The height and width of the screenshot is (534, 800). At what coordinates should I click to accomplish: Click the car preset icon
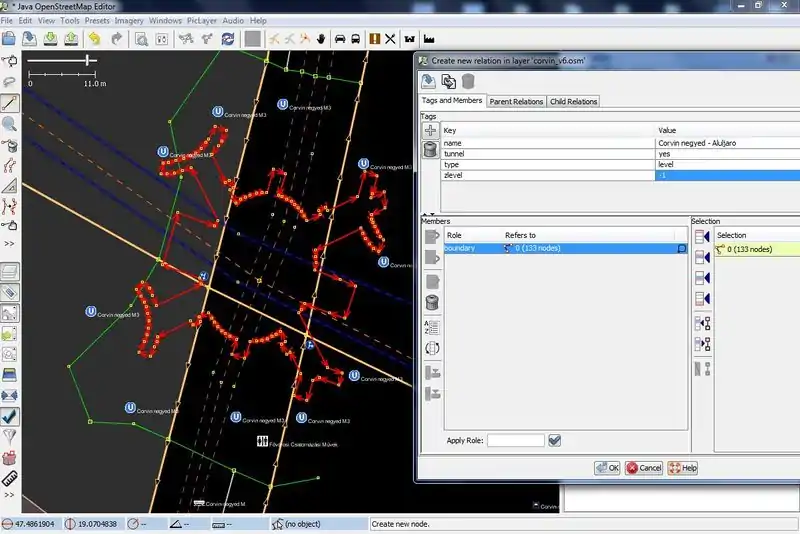coord(340,39)
